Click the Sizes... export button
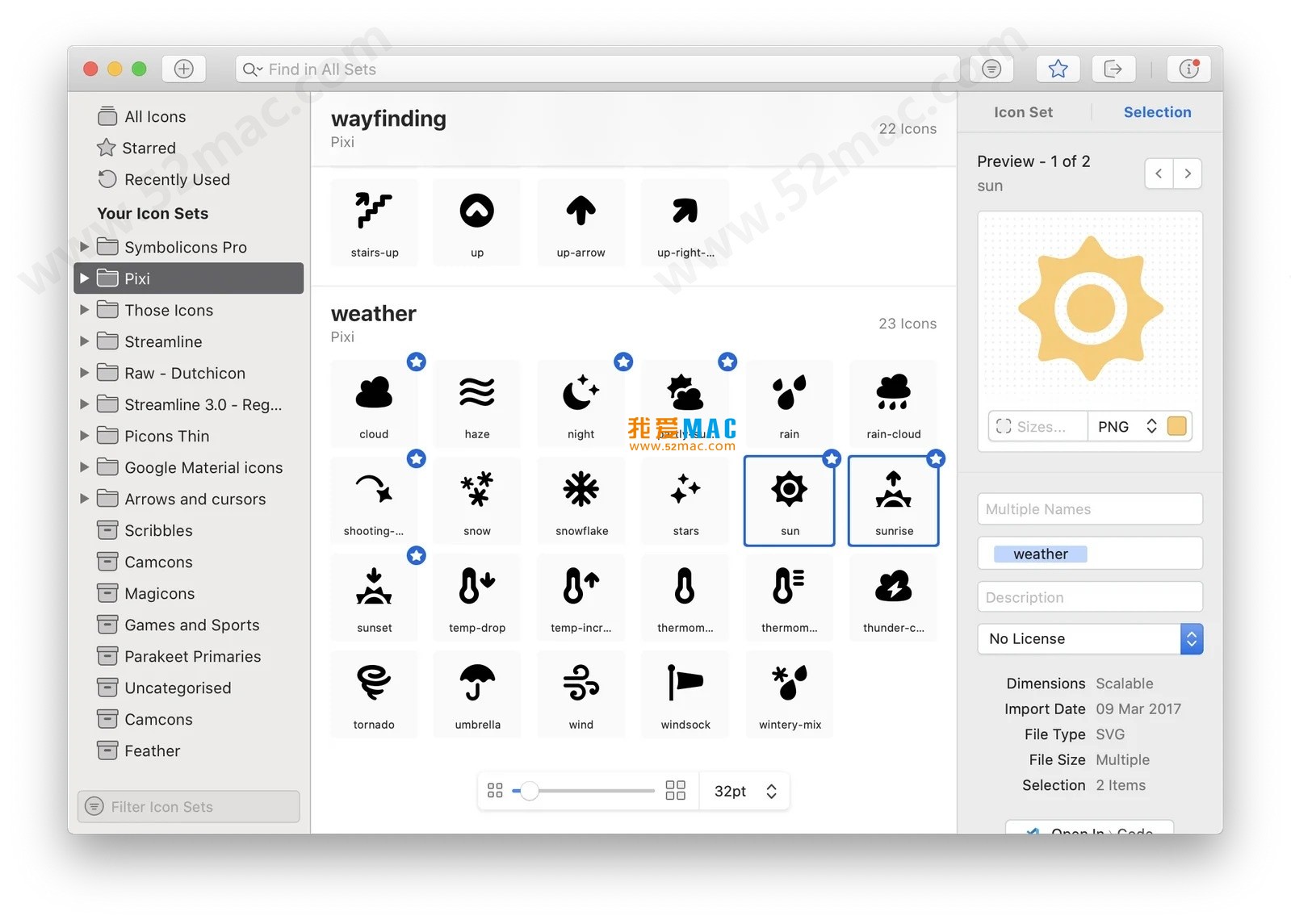Screen dimensions: 1291x924 [x=1038, y=426]
